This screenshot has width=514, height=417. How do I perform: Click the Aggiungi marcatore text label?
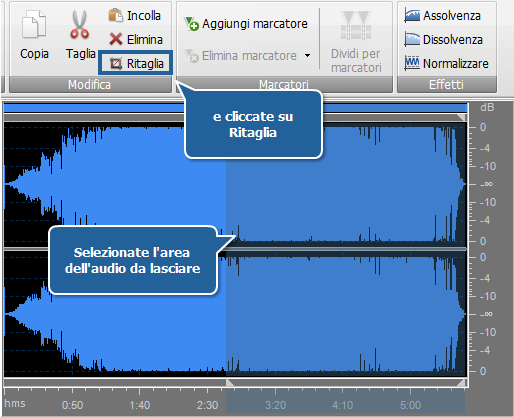pos(255,24)
